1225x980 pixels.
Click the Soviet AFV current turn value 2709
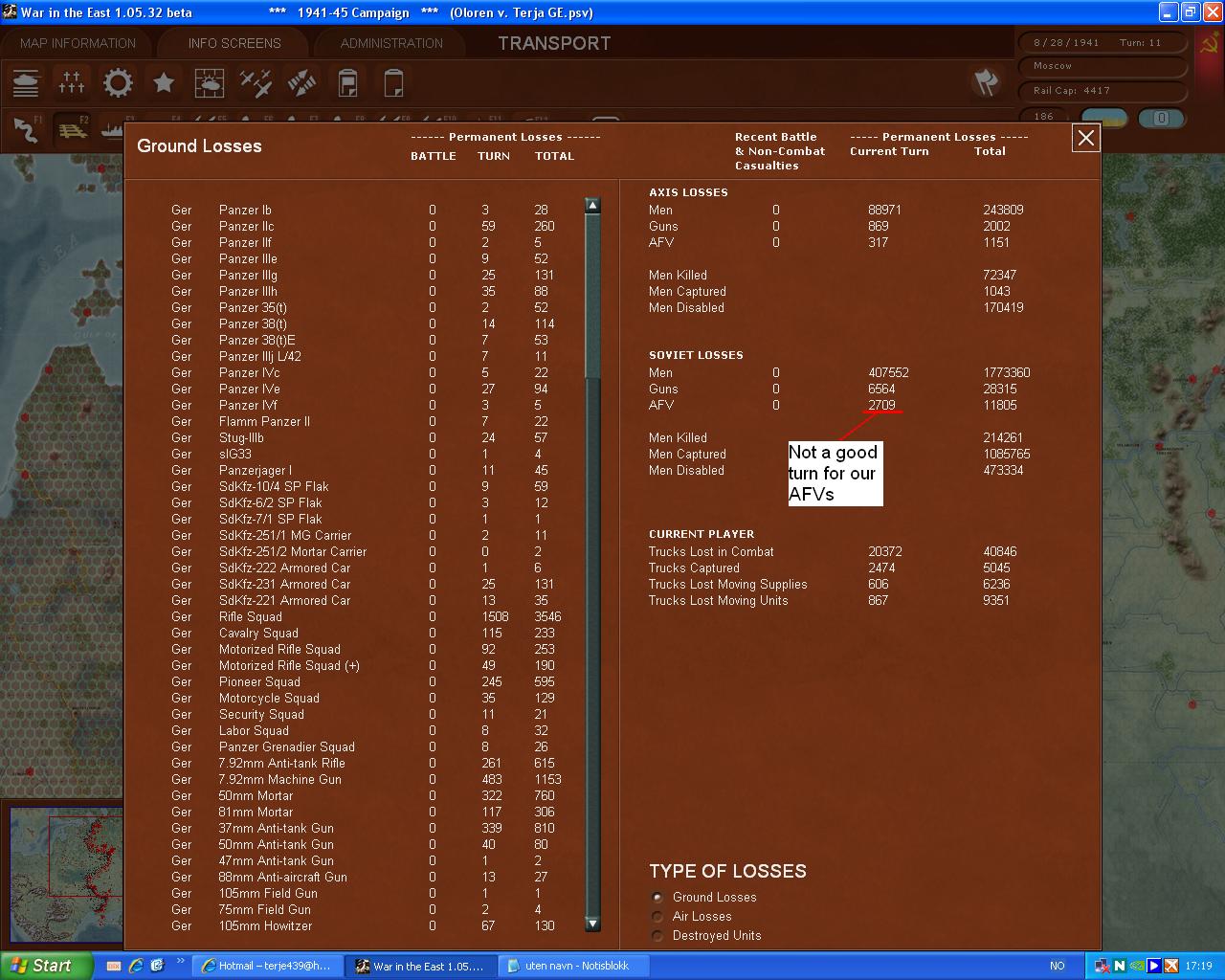coord(881,405)
